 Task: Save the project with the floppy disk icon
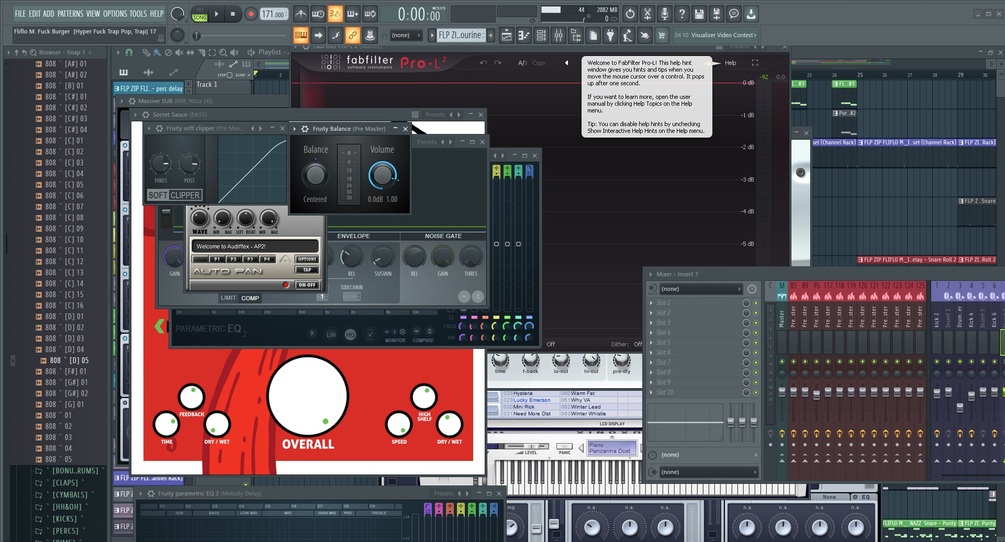(x=699, y=13)
